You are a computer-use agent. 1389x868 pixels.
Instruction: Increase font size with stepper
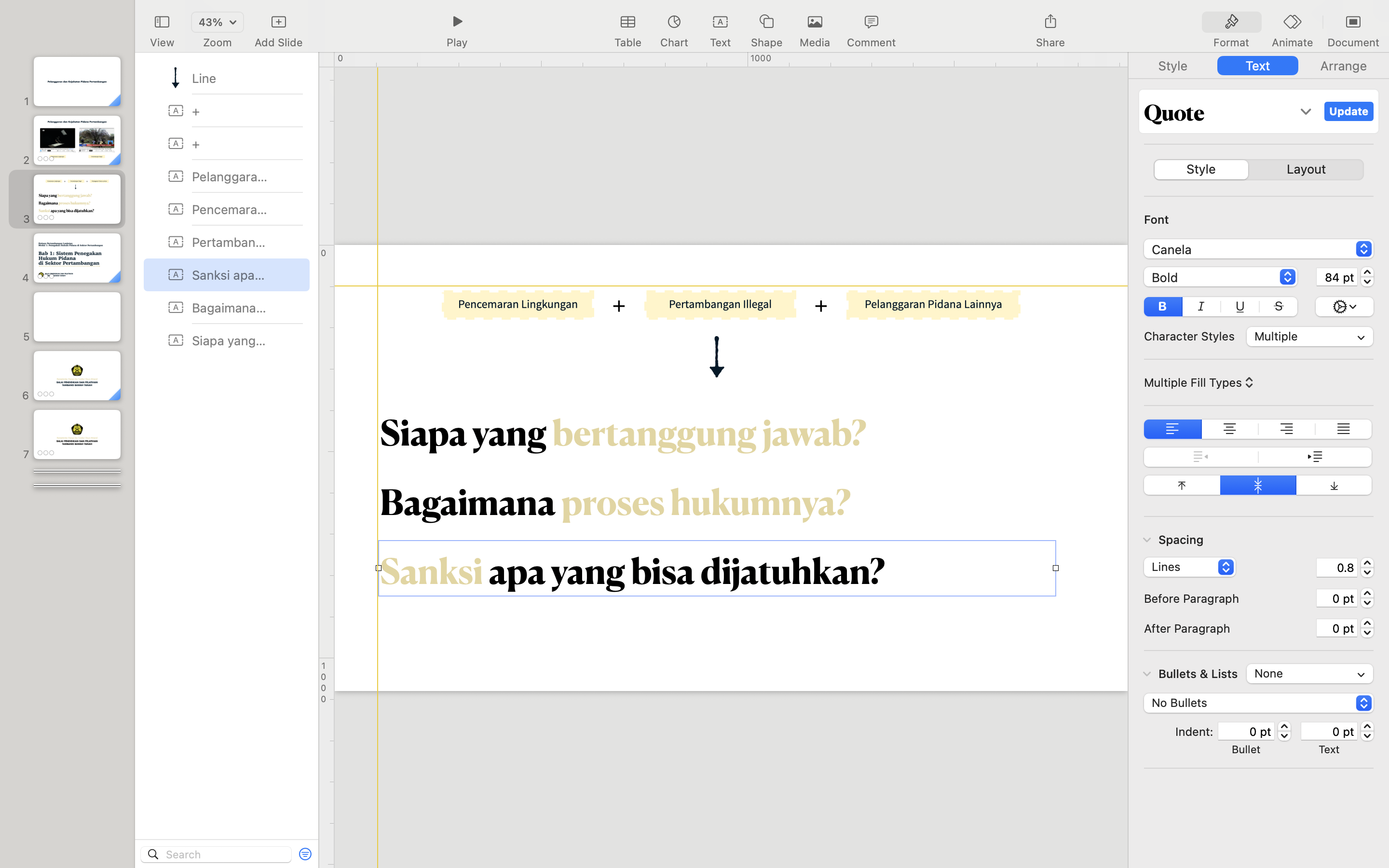[1367, 272]
